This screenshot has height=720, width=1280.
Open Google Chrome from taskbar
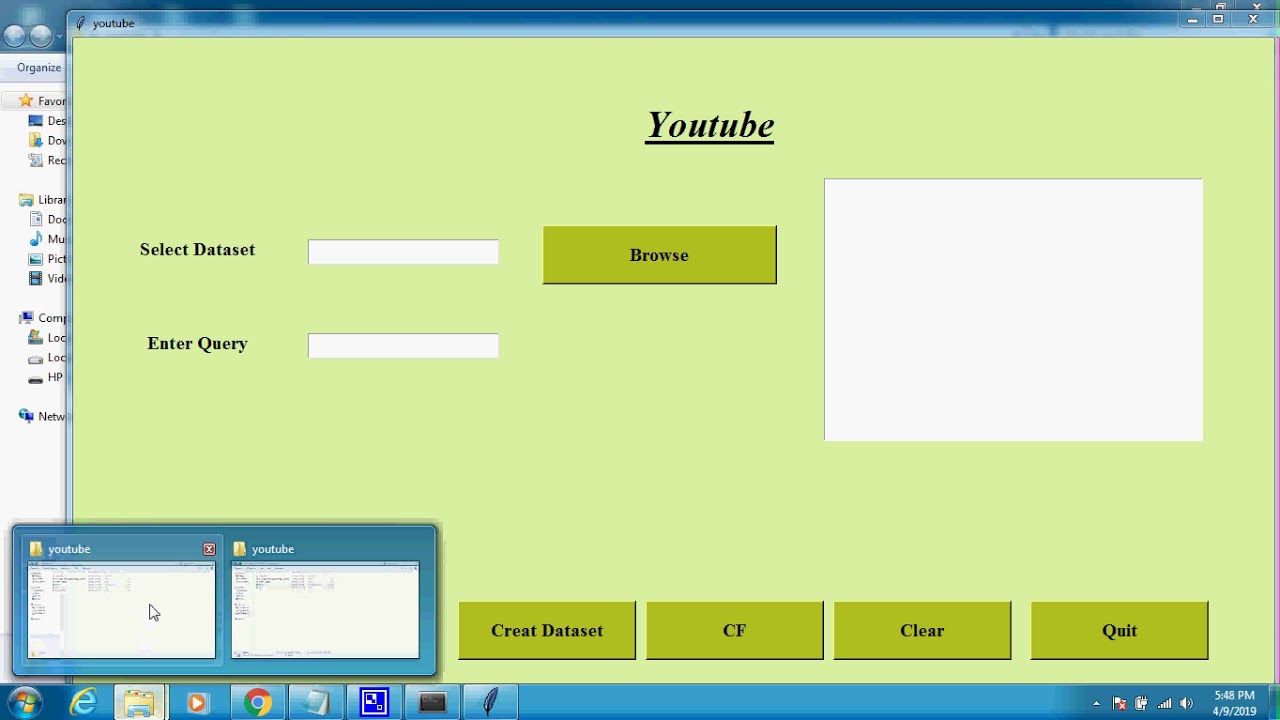click(x=258, y=703)
